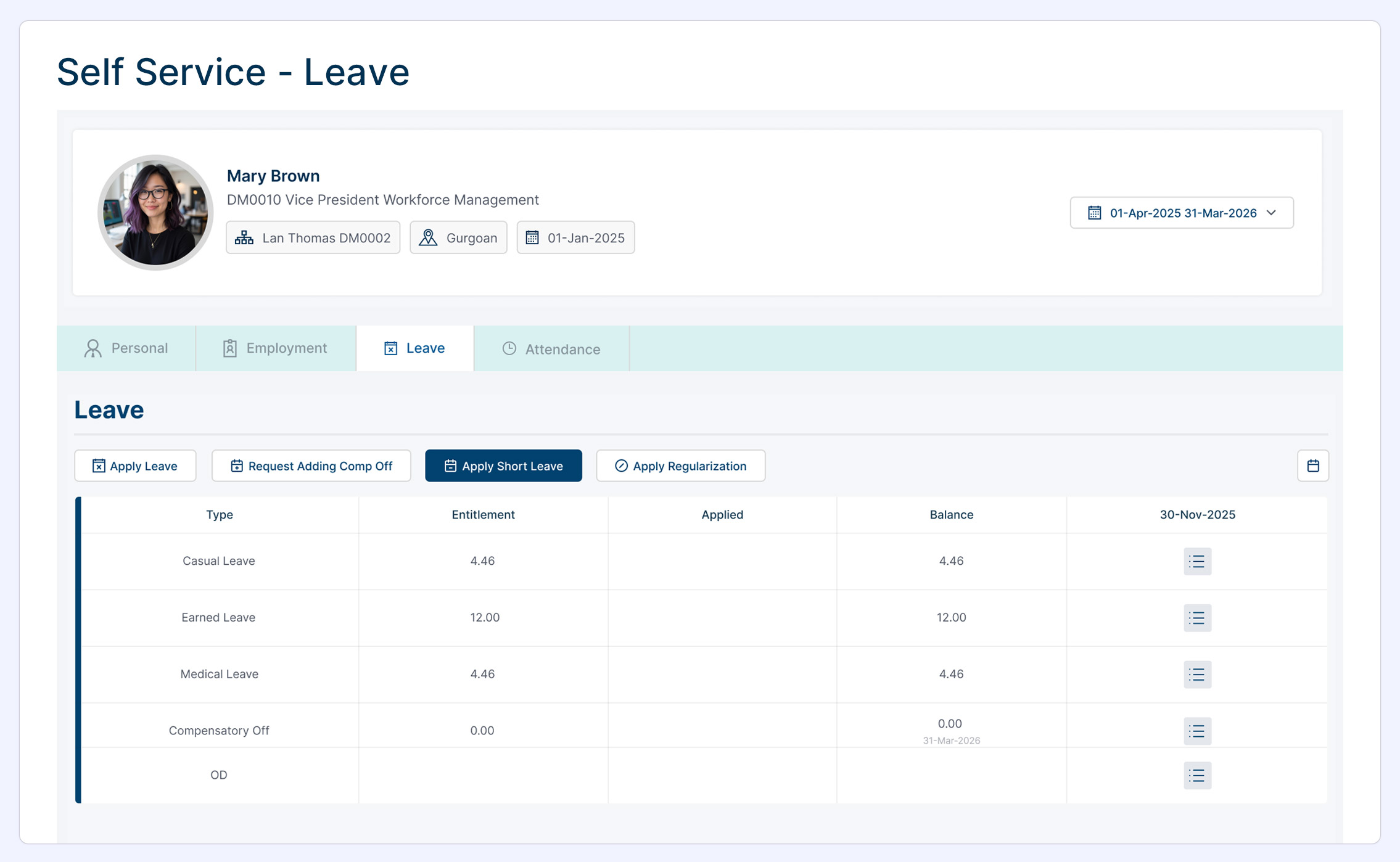This screenshot has width=1400, height=862.
Task: Click chevron arrow on date range selector
Action: tap(1271, 213)
